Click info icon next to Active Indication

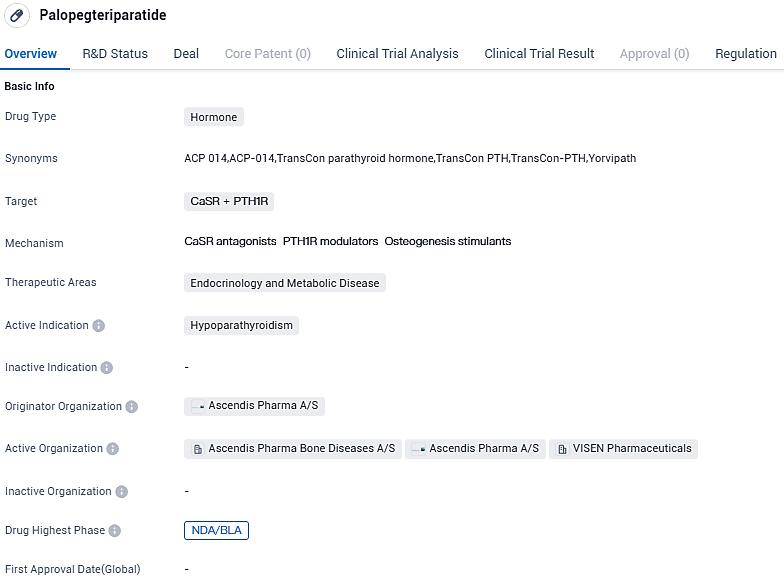(x=98, y=326)
